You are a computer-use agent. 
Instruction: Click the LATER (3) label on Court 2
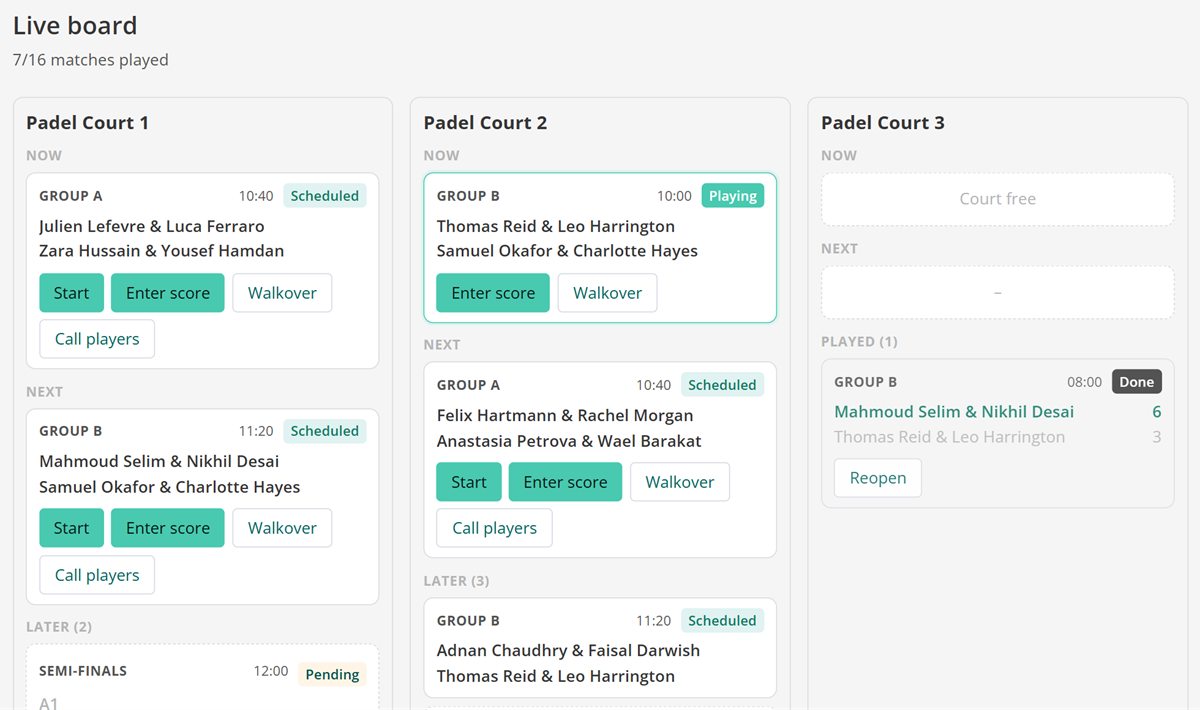(457, 581)
